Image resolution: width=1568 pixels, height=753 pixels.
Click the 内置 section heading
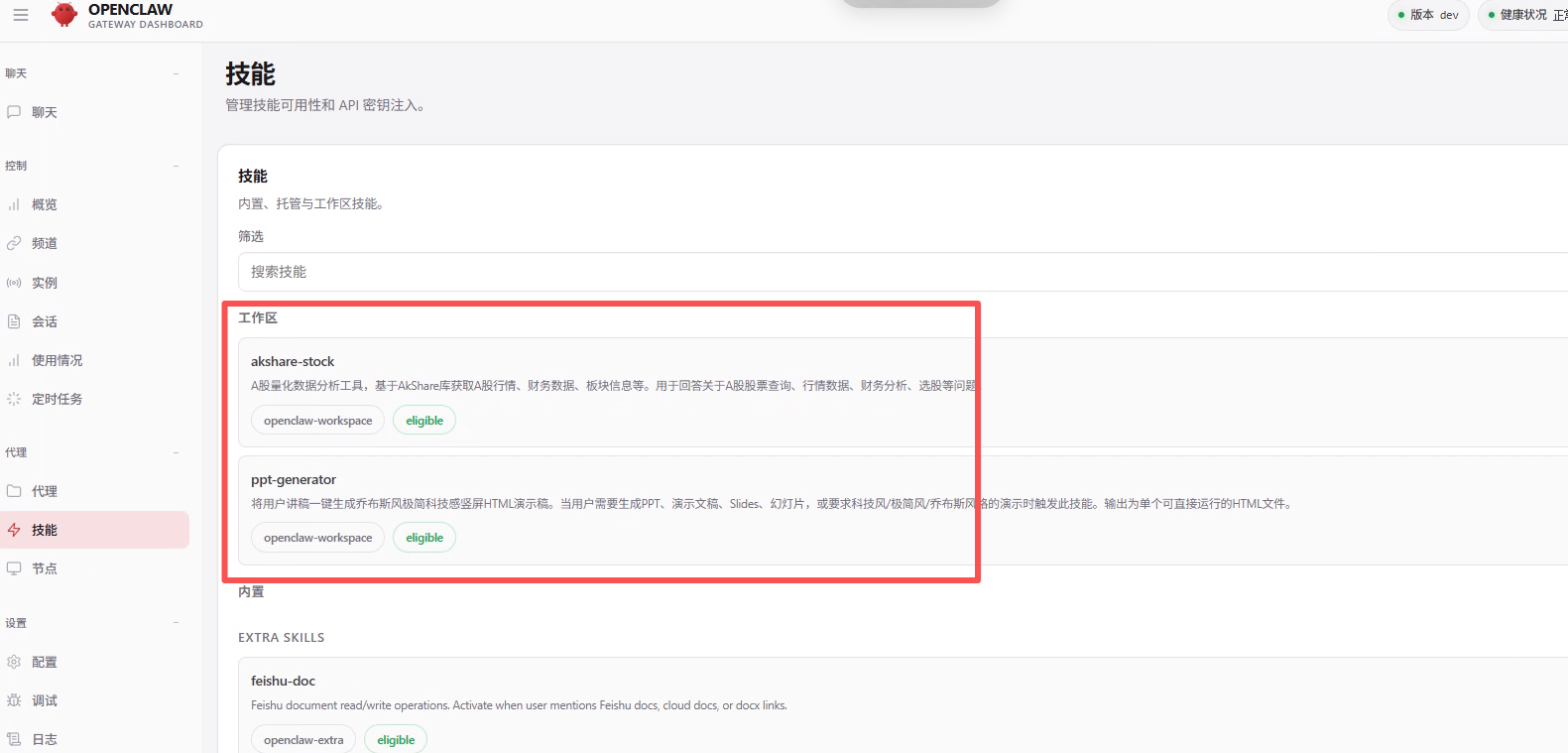click(x=251, y=591)
